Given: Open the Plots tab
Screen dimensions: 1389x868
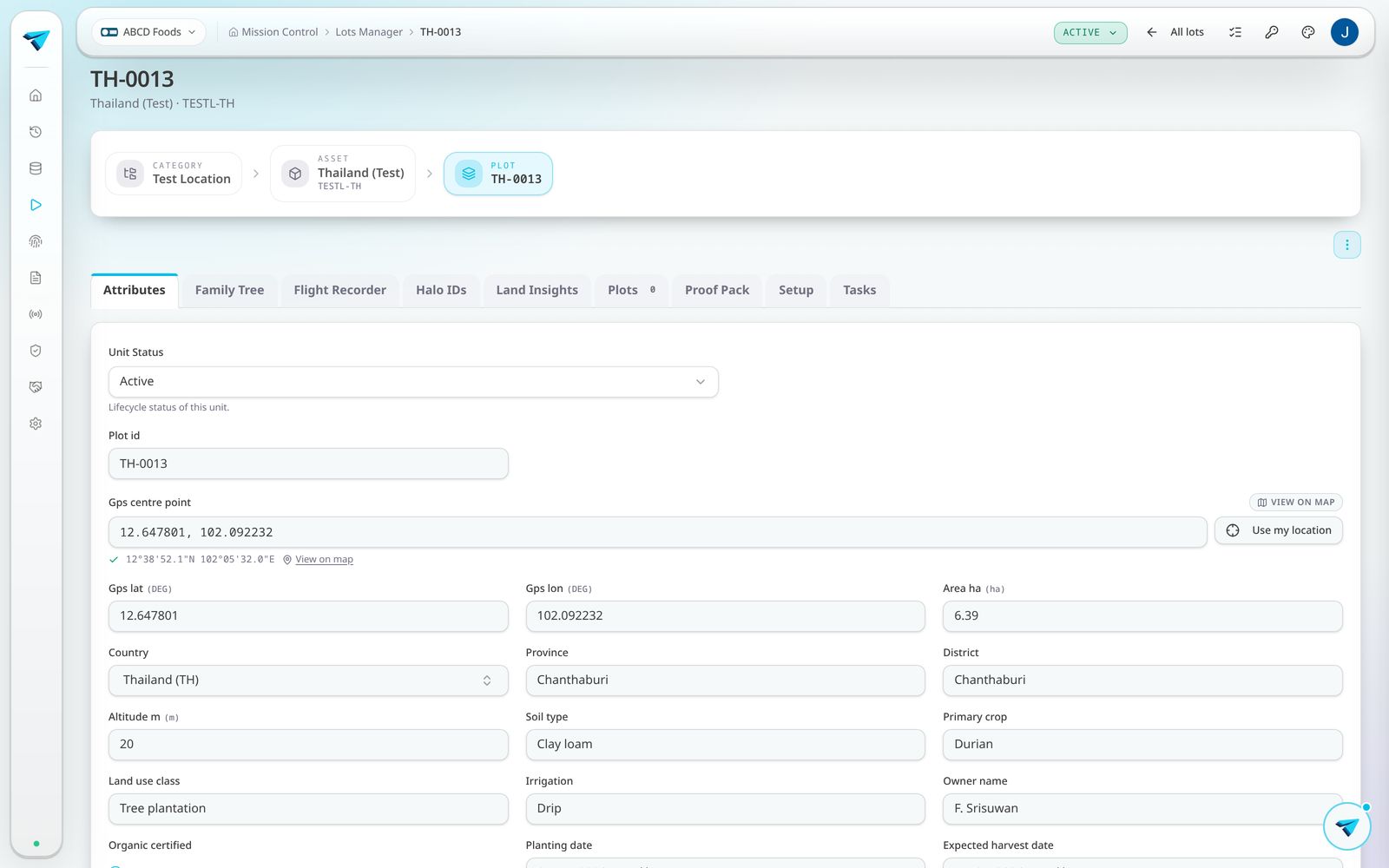Looking at the screenshot, I should point(631,291).
